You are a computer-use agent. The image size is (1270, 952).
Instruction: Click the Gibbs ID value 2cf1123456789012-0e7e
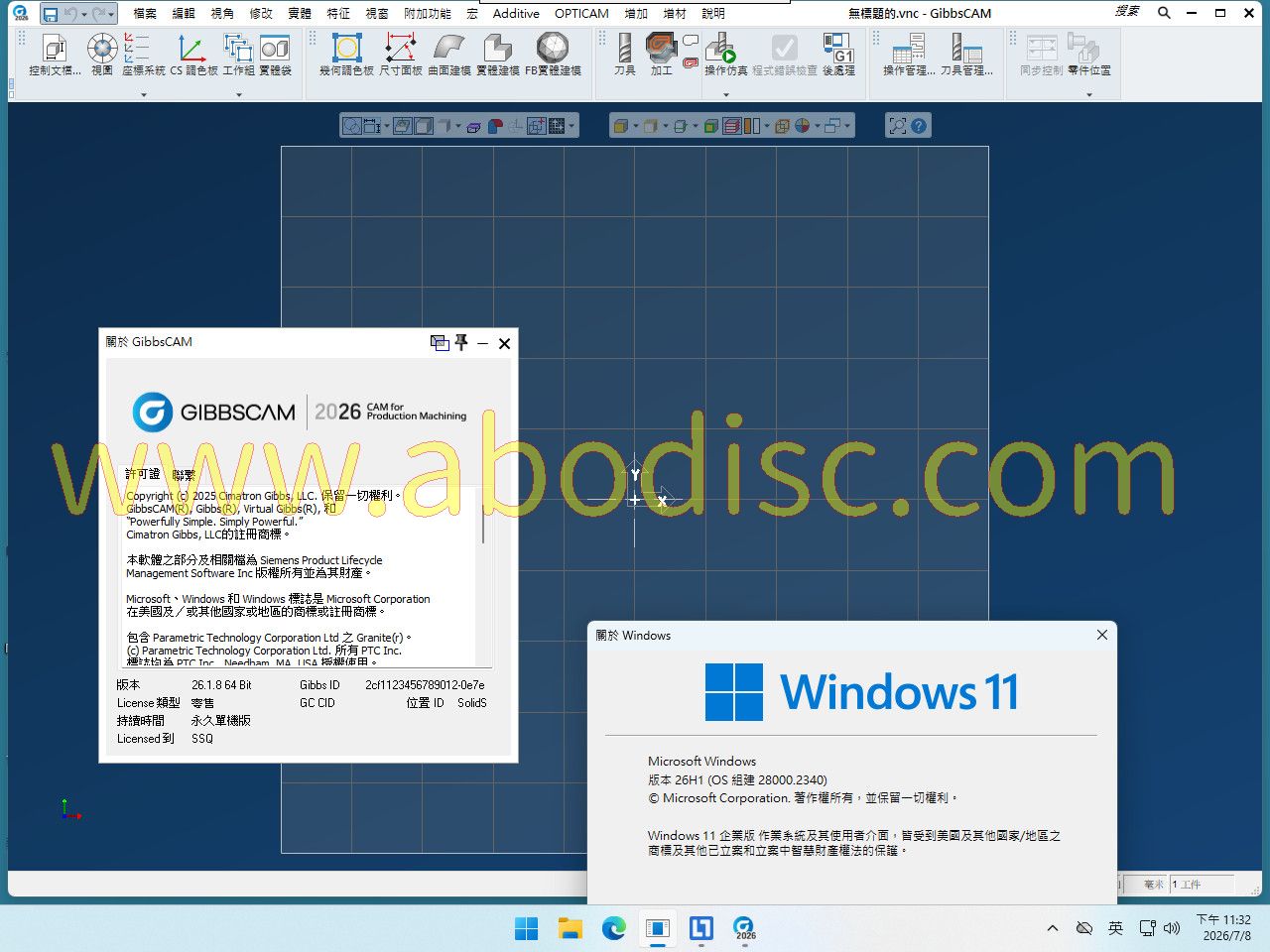(x=425, y=685)
